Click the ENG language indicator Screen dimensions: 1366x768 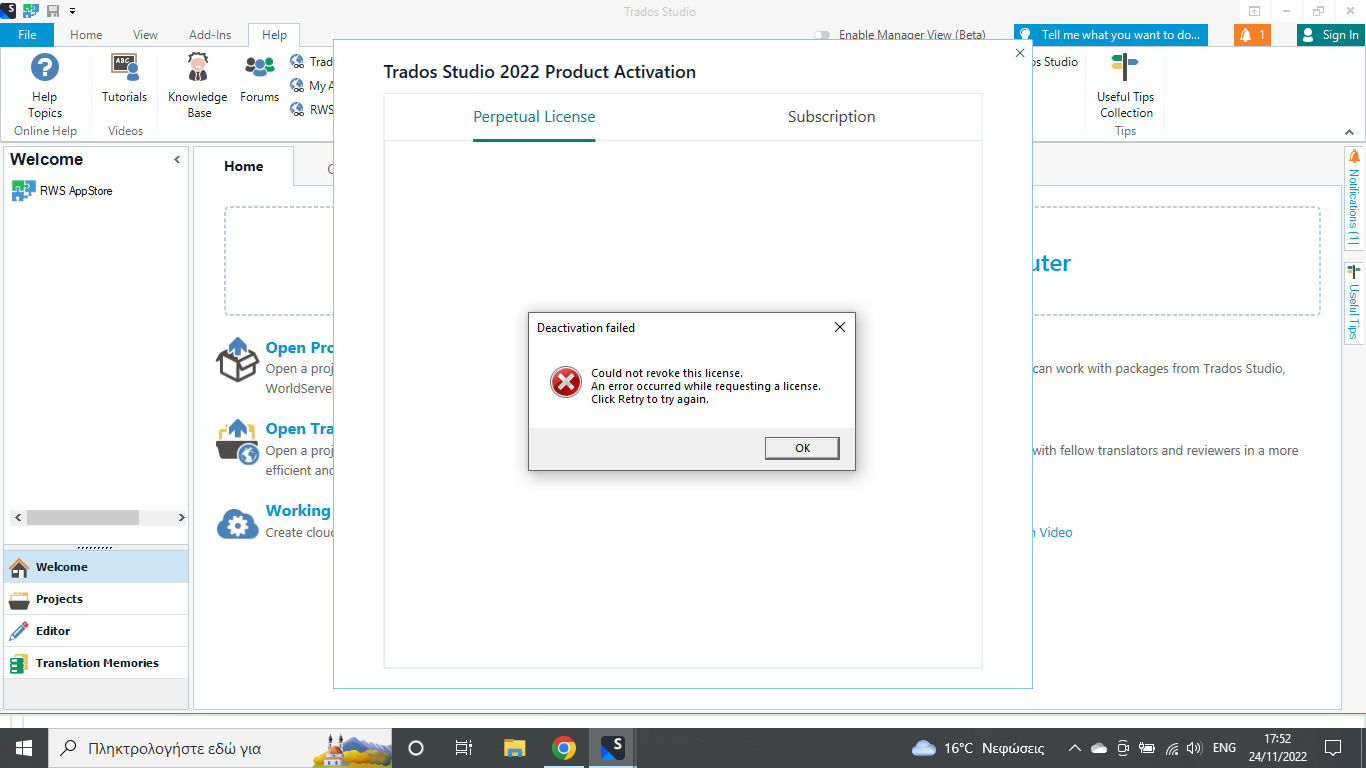[1224, 748]
